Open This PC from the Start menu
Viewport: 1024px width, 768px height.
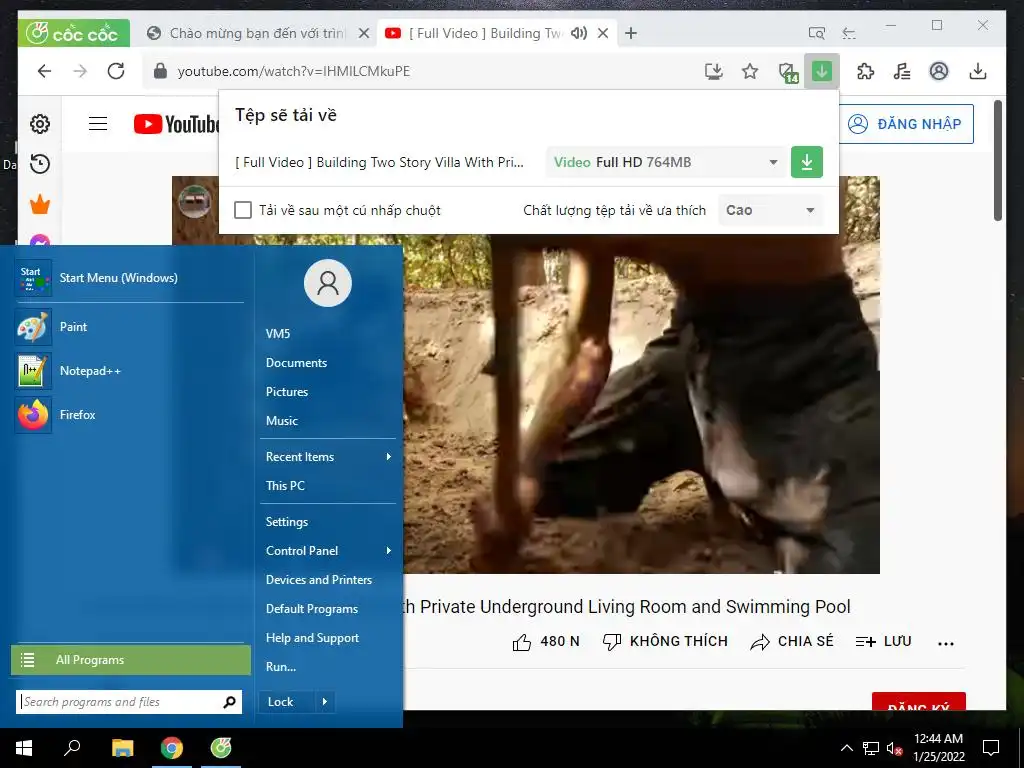click(x=285, y=485)
